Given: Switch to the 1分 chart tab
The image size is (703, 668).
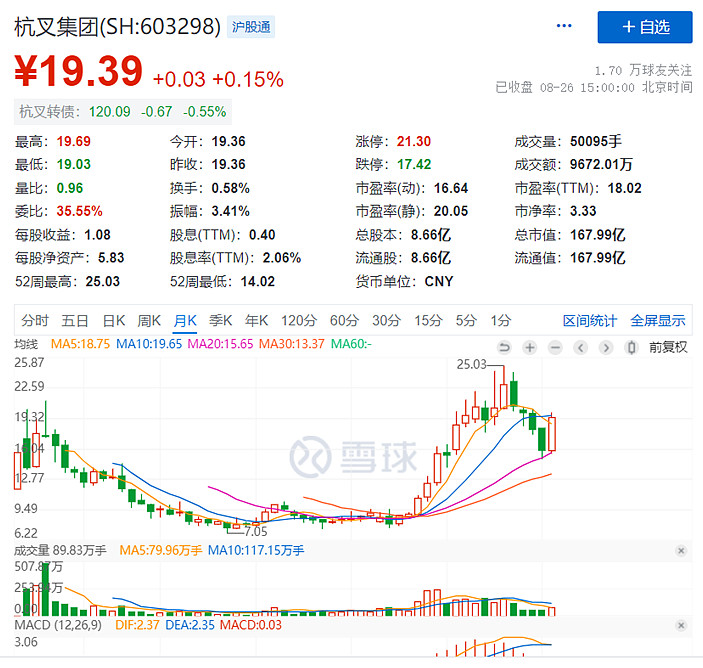Looking at the screenshot, I should coord(501,321).
